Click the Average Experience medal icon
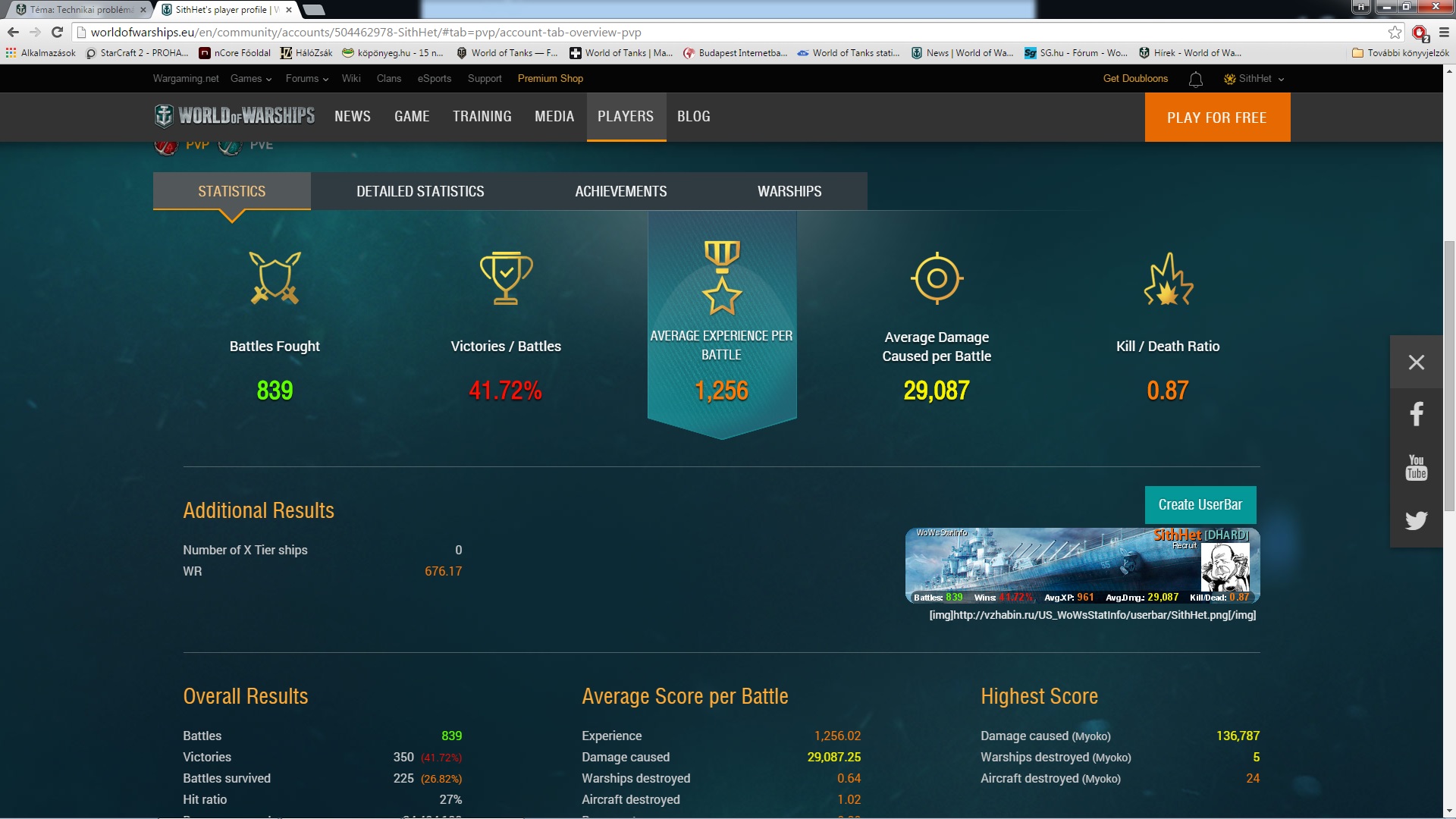The height and width of the screenshot is (819, 1456). click(721, 278)
